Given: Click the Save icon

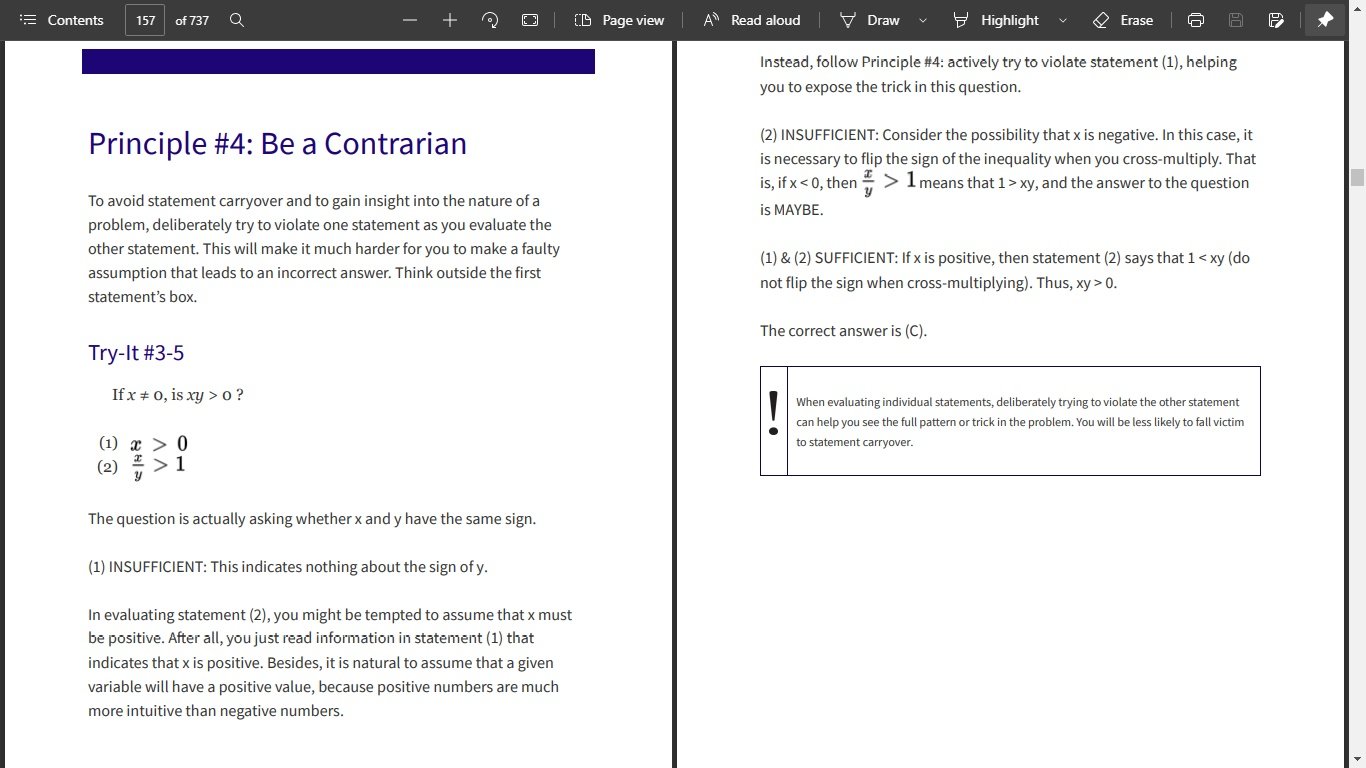Looking at the screenshot, I should click(x=1236, y=20).
